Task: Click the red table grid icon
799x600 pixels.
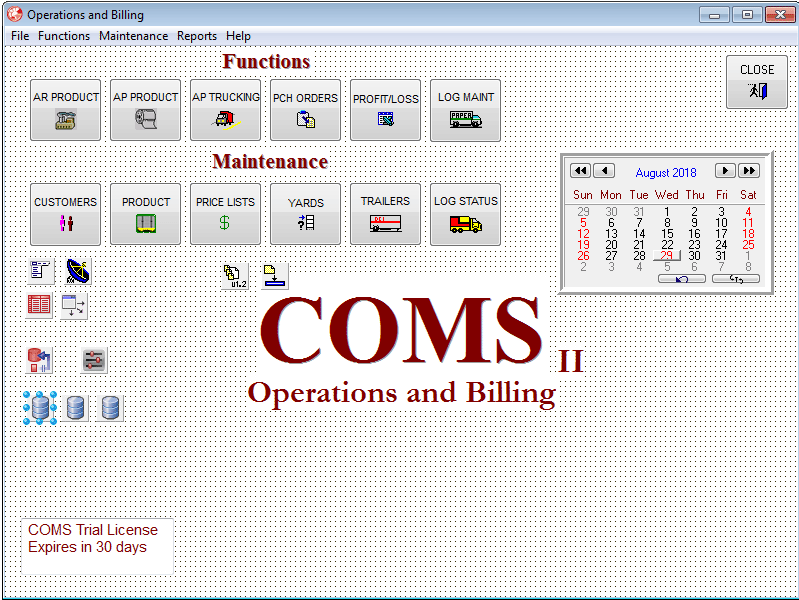Action: pos(39,305)
